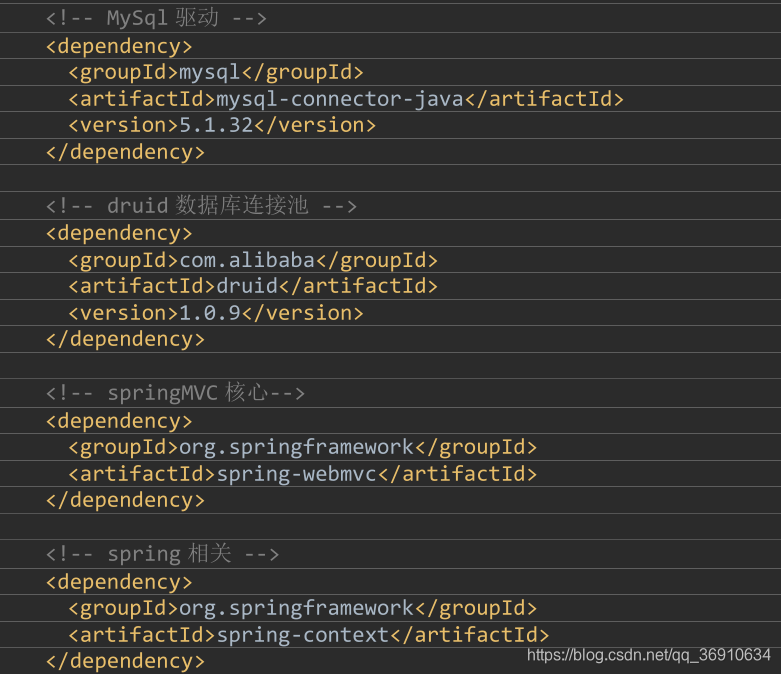Click the druid artifactId line
Image resolution: width=781 pixels, height=674 pixels.
pyautogui.click(x=253, y=286)
